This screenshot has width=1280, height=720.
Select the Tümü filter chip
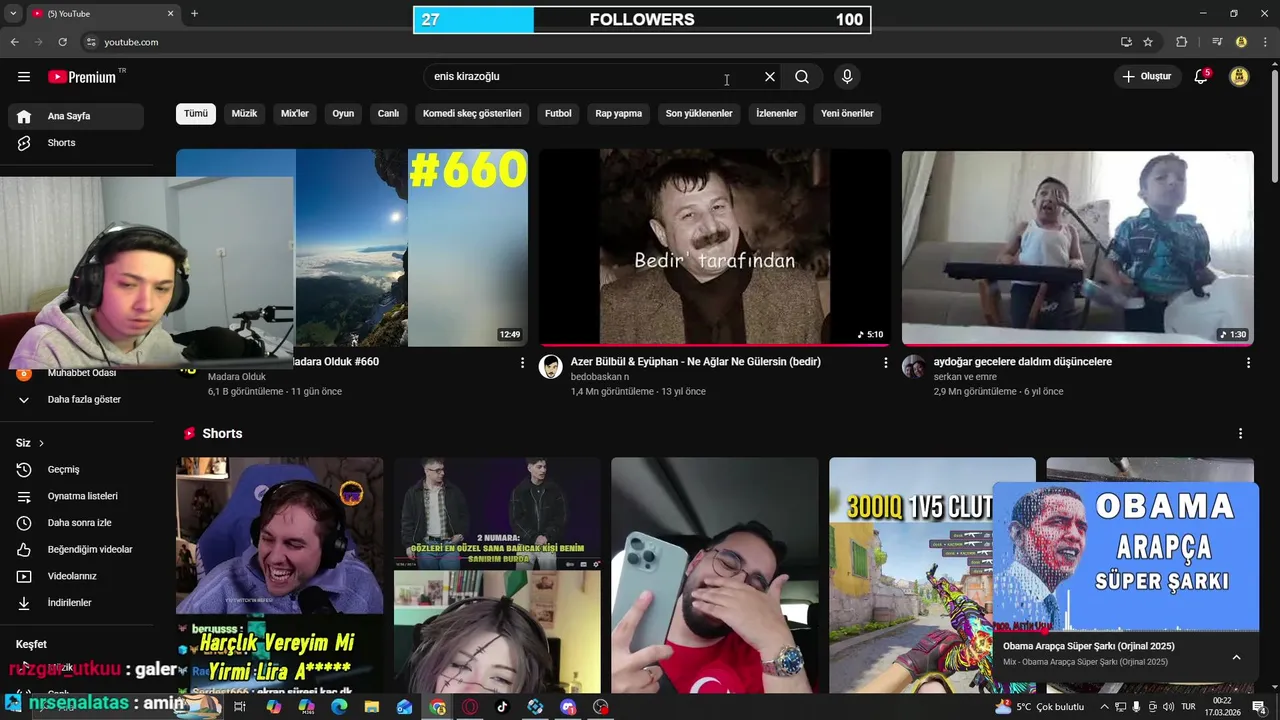coord(196,113)
